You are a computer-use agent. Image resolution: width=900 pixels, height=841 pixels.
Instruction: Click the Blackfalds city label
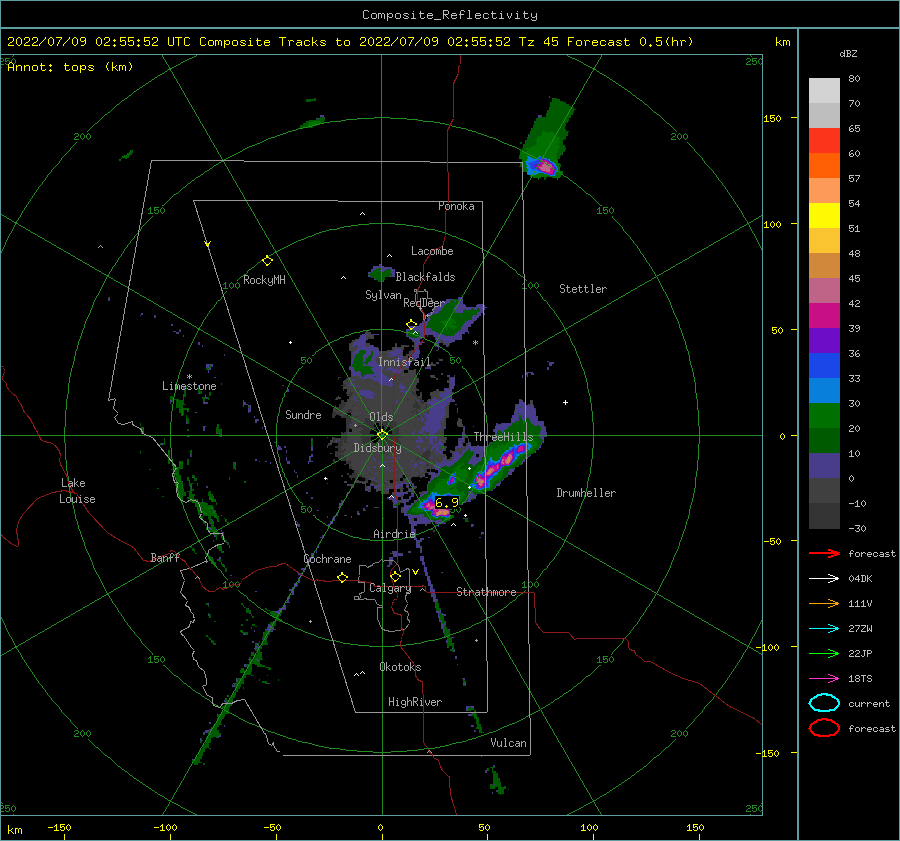[x=425, y=277]
